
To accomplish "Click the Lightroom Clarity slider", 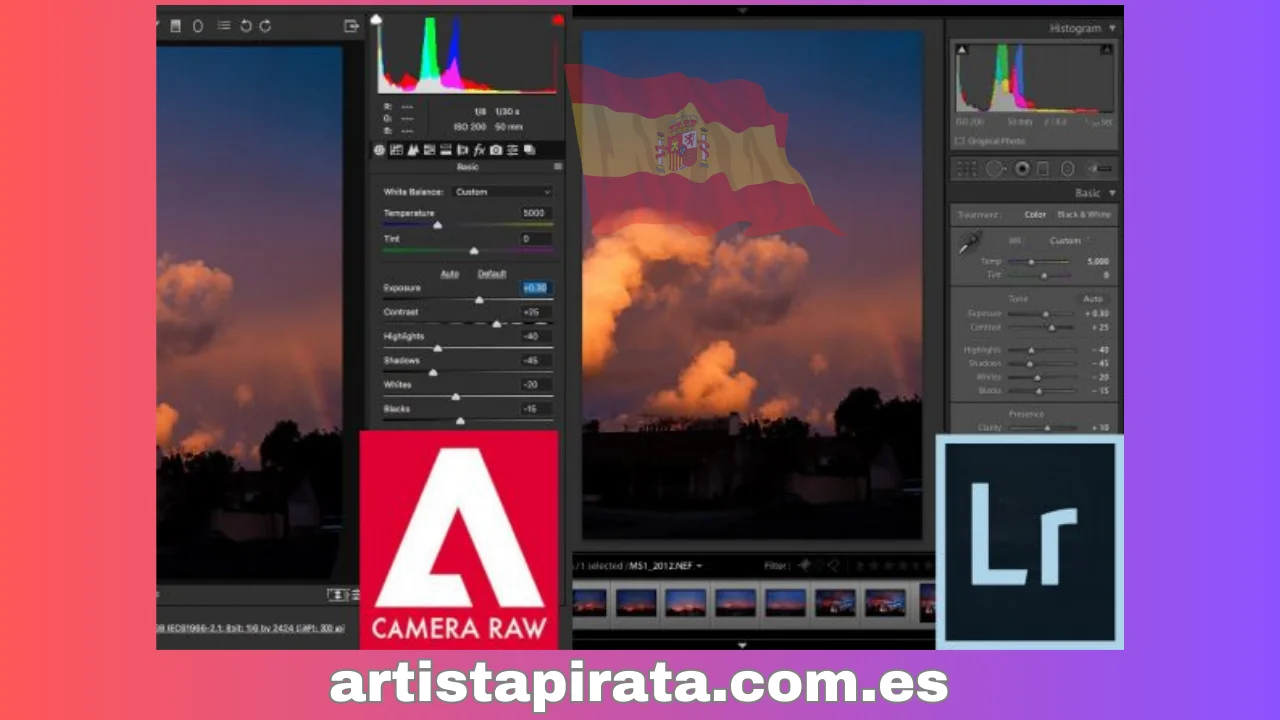I will [1041, 428].
